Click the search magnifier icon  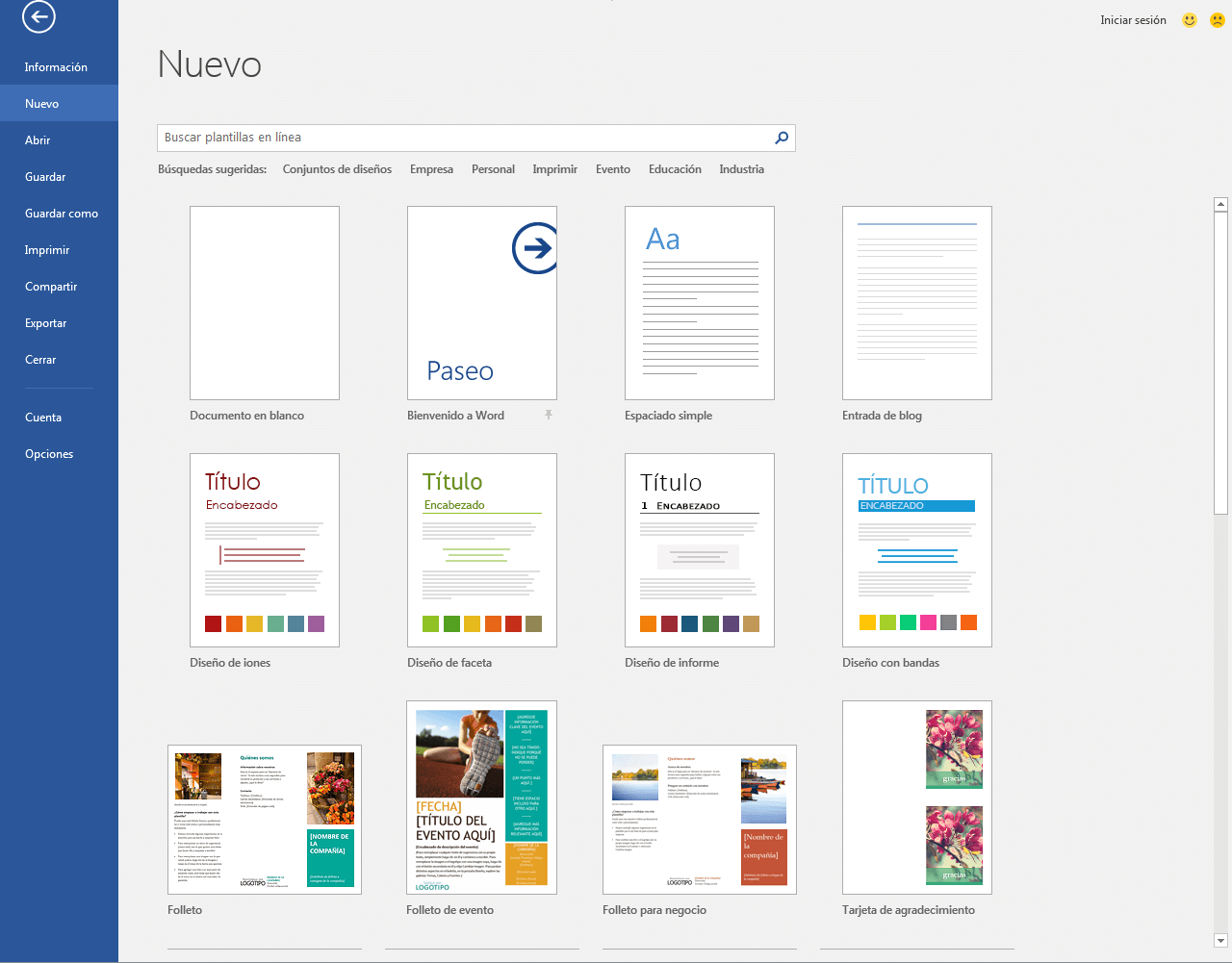click(782, 138)
